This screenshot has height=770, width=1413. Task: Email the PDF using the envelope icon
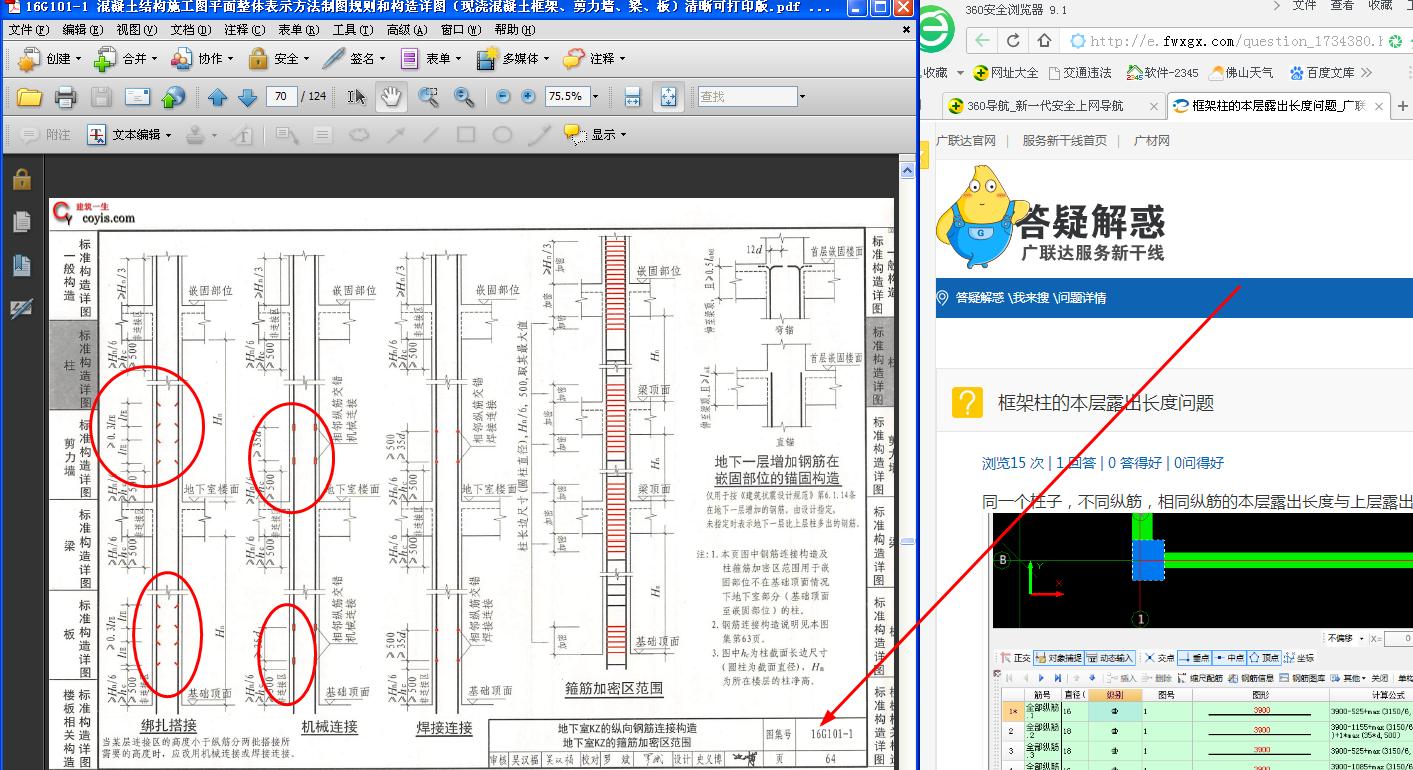click(x=137, y=97)
